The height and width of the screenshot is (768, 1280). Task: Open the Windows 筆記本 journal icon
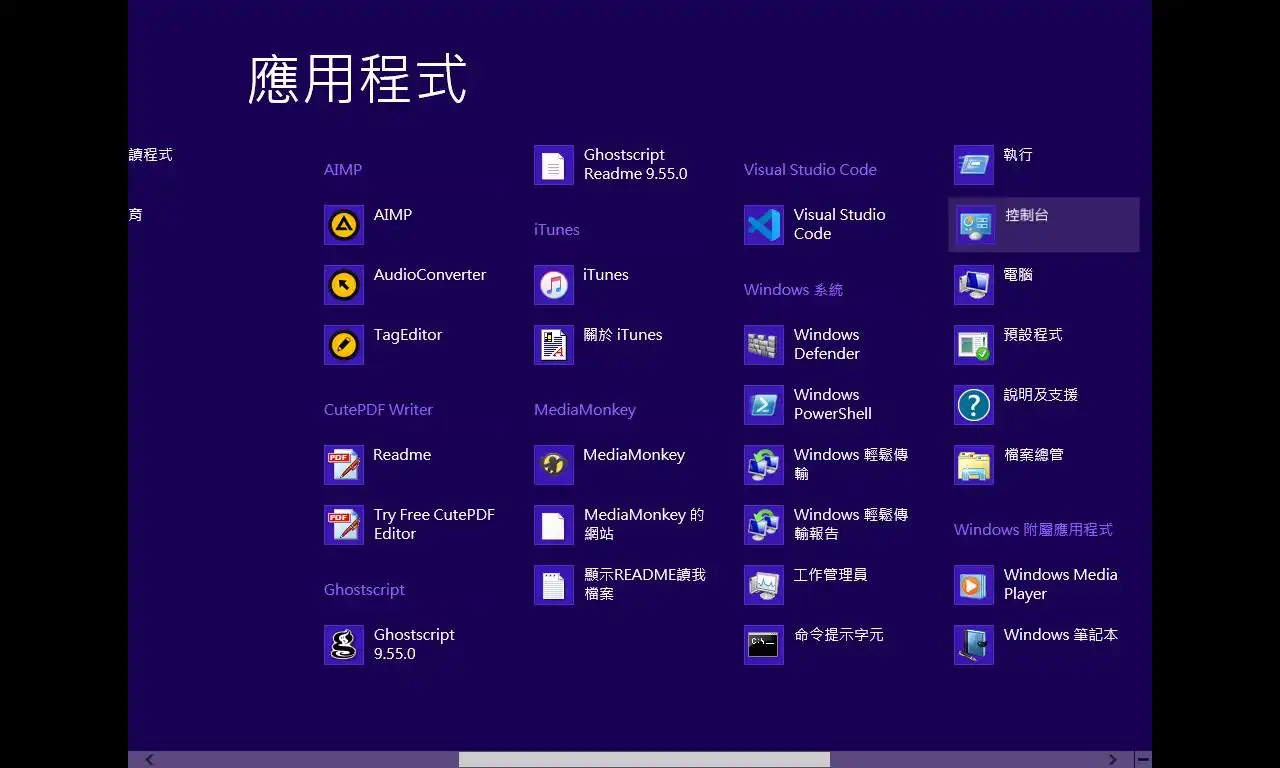point(974,645)
